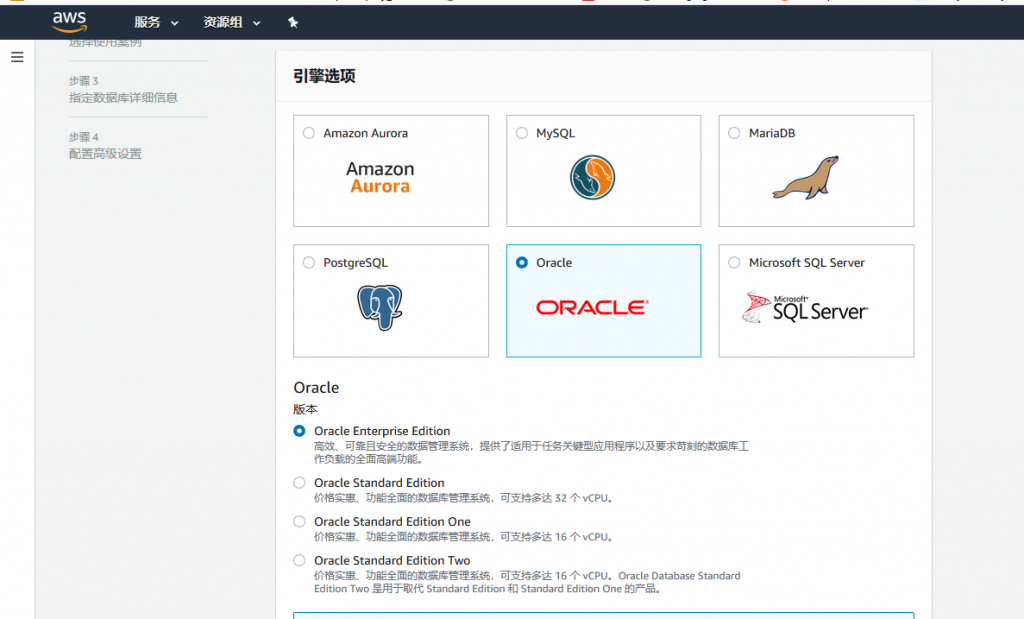The image size is (1024, 619).
Task: Select the MySQL engine radio button
Action: [x=521, y=133]
